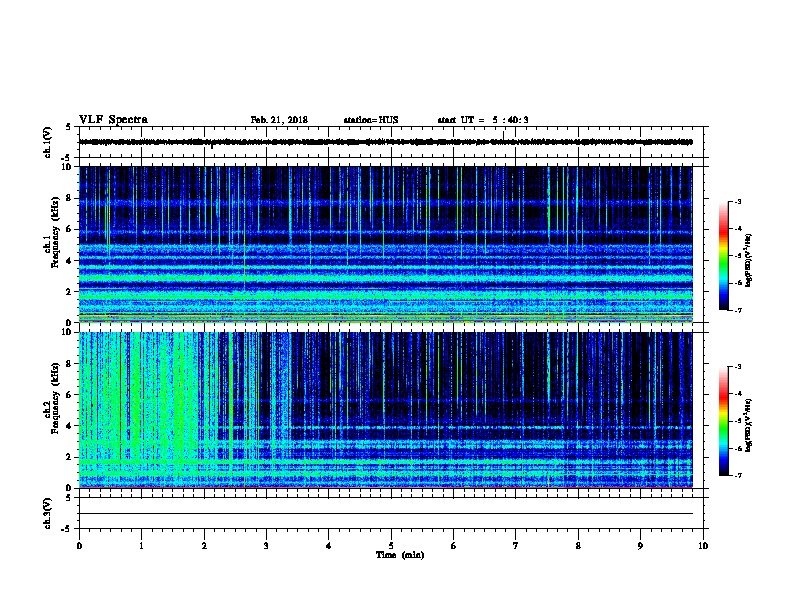
Task: Click the time axis tick label "2"
Action: point(204,546)
